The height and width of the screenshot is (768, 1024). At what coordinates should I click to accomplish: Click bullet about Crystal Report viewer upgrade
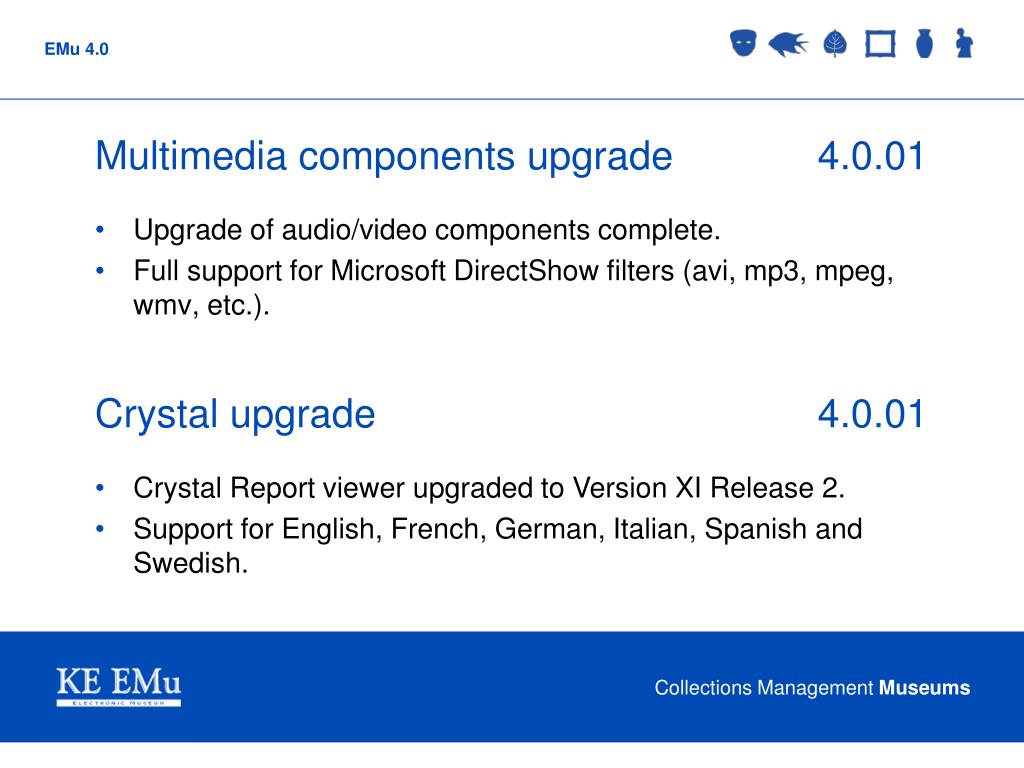(x=489, y=488)
